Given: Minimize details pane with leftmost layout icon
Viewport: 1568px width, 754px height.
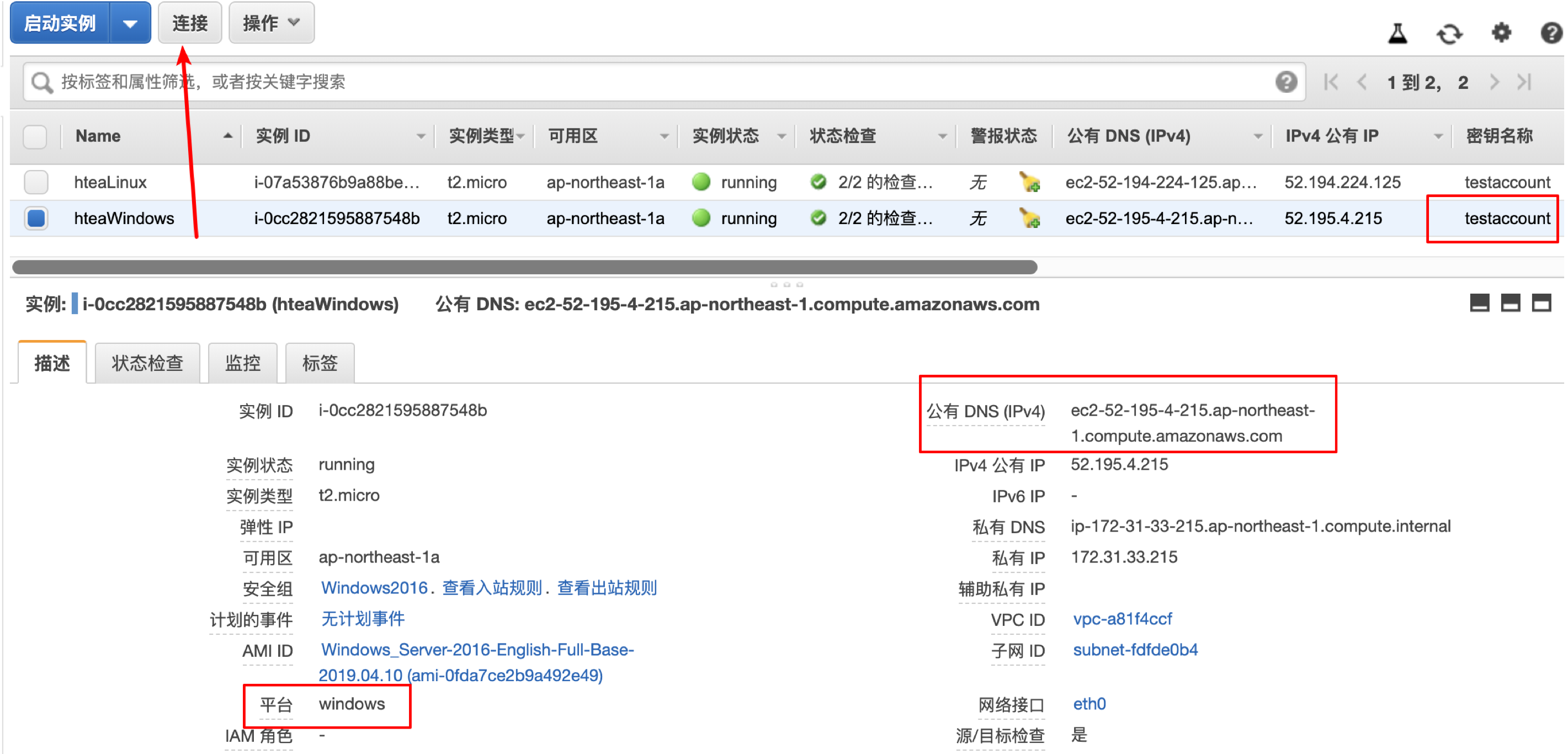Looking at the screenshot, I should tap(1479, 302).
